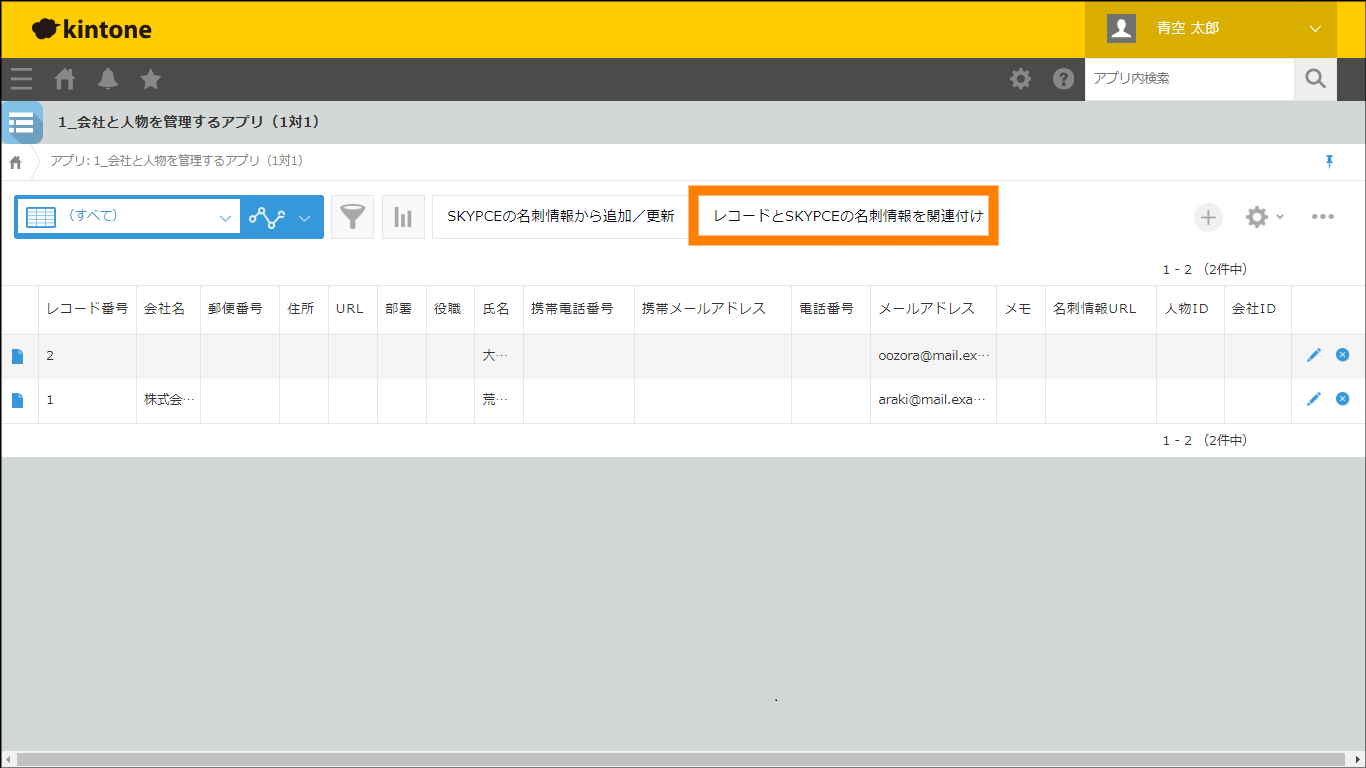Viewport: 1366px width, 768px height.
Task: Click the search magnifier button
Action: (1315, 79)
